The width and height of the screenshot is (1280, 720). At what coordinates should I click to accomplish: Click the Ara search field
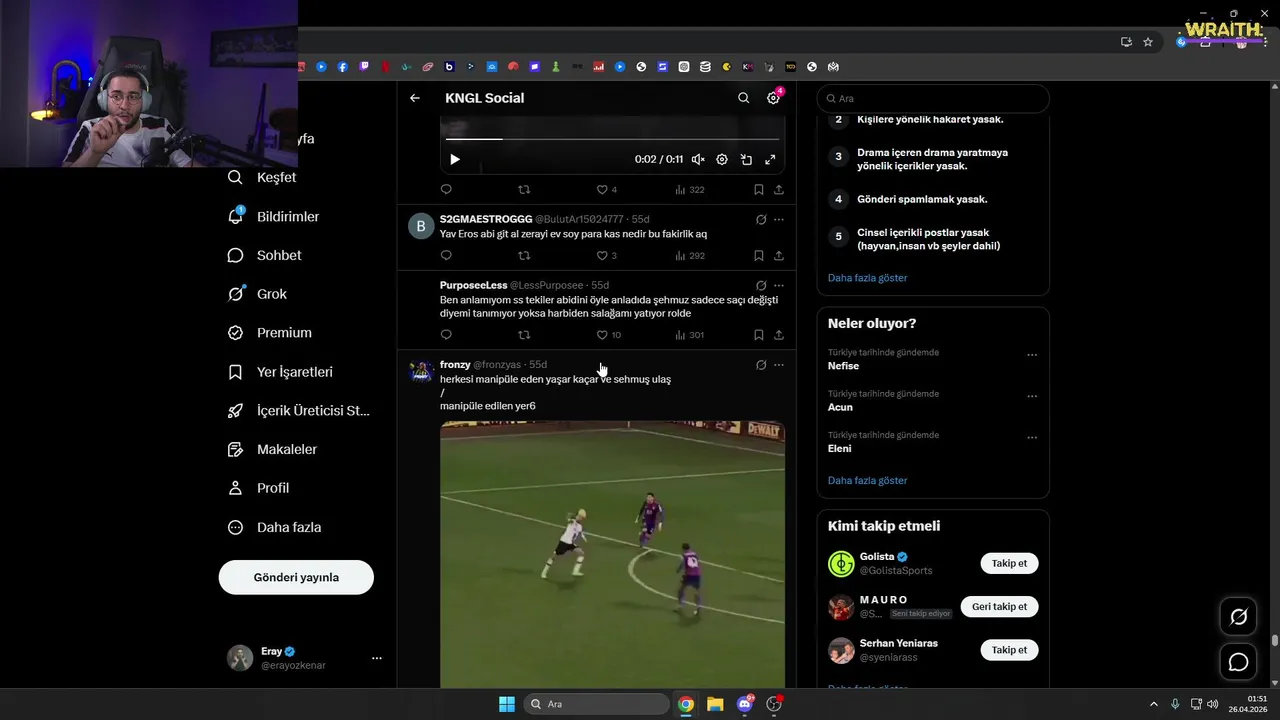pos(933,98)
